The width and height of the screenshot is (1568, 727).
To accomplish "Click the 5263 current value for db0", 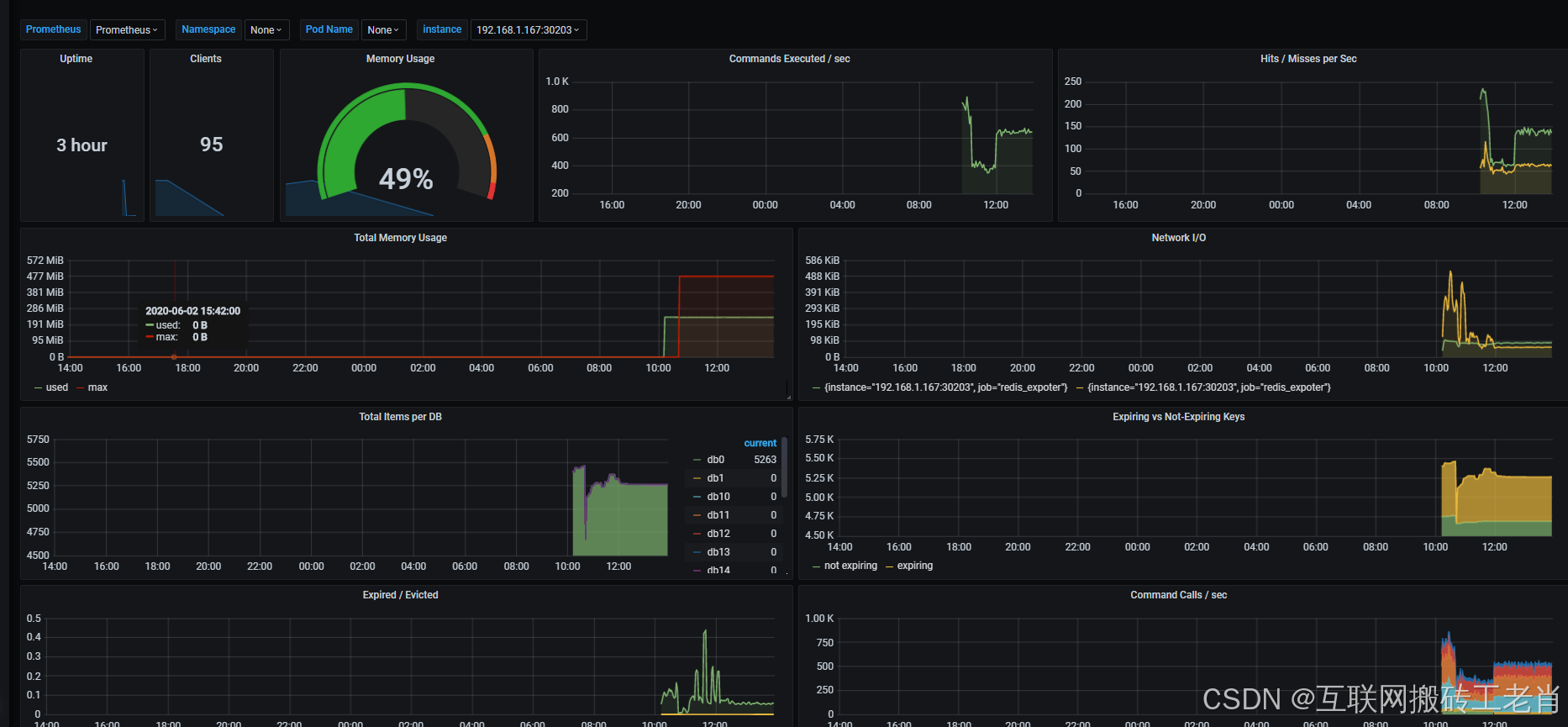I will 765,460.
